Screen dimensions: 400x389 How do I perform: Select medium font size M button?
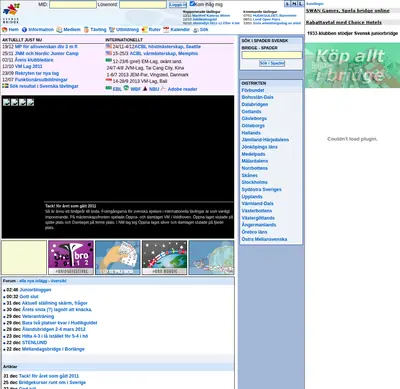coord(294,4)
